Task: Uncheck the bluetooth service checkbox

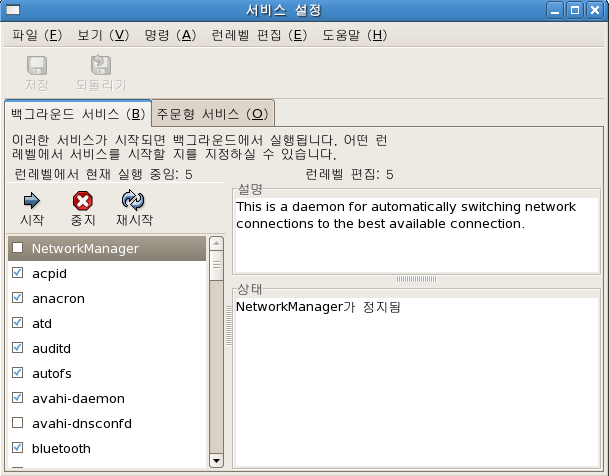Action: pyautogui.click(x=17, y=448)
